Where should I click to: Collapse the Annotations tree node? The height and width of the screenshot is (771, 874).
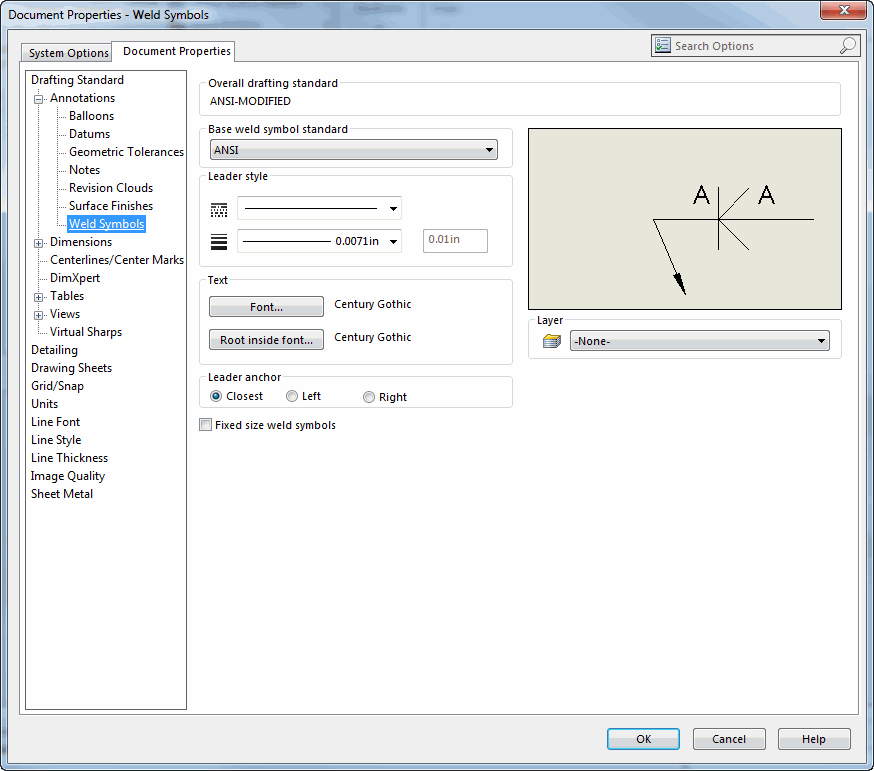click(x=38, y=99)
